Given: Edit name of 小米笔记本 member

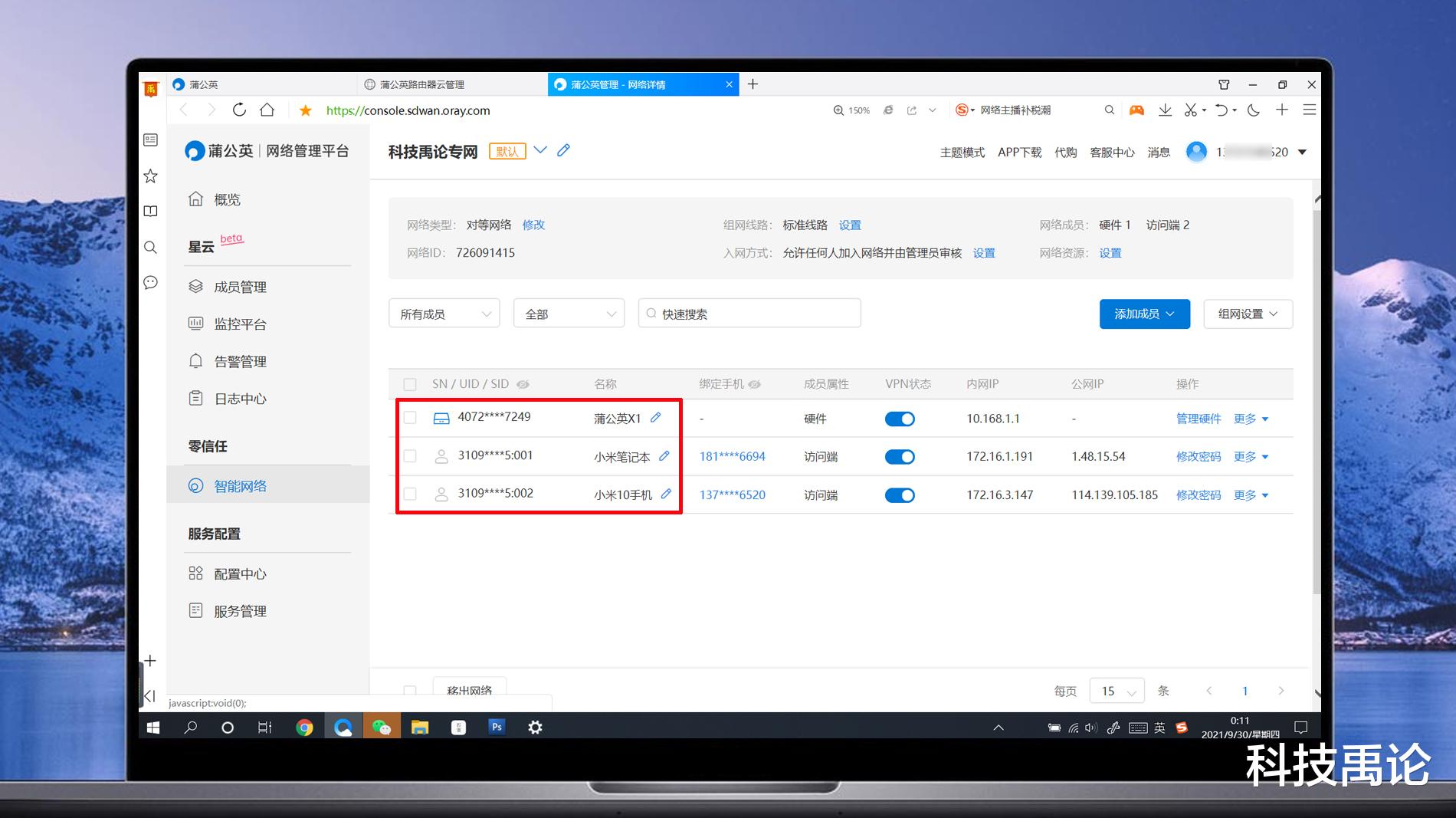Looking at the screenshot, I should [664, 456].
